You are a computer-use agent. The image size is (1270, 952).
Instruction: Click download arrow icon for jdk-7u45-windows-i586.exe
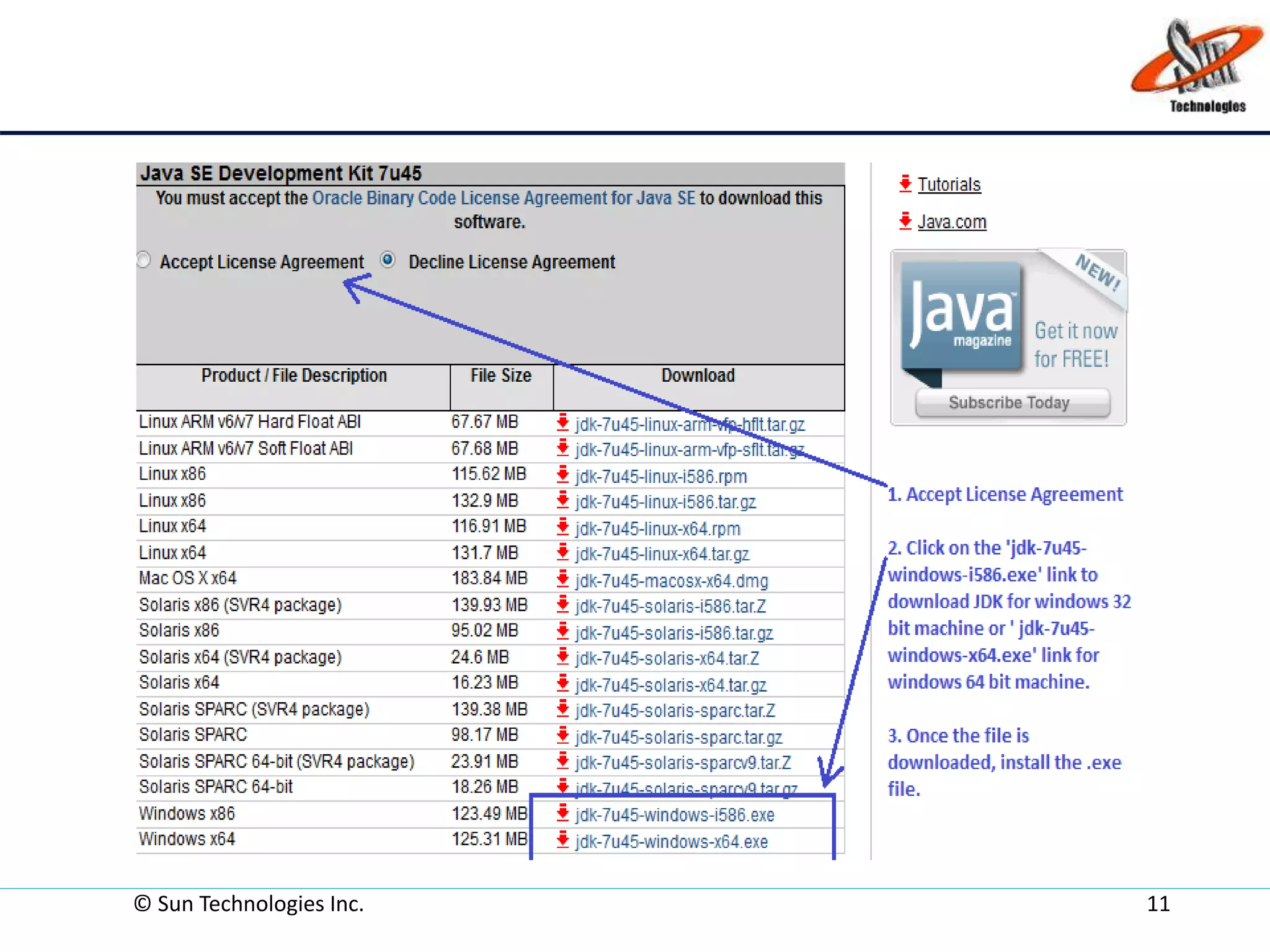click(563, 813)
